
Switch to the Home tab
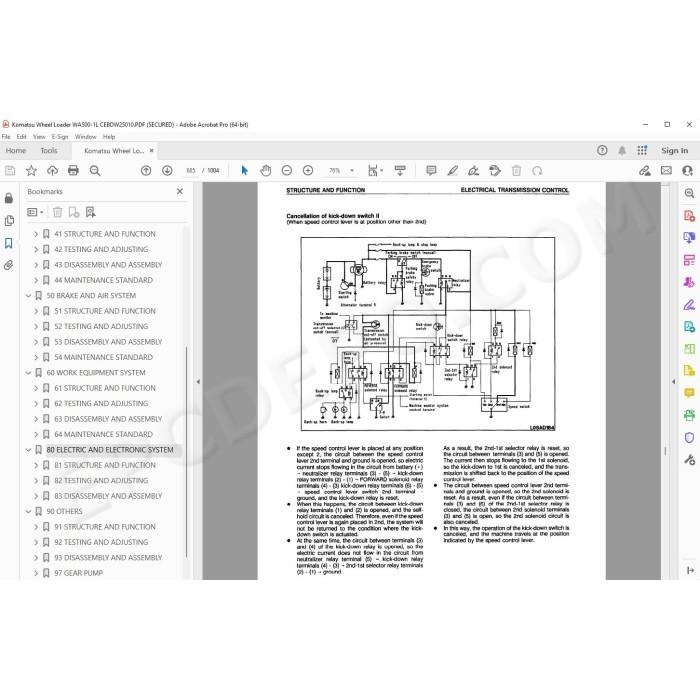point(16,151)
